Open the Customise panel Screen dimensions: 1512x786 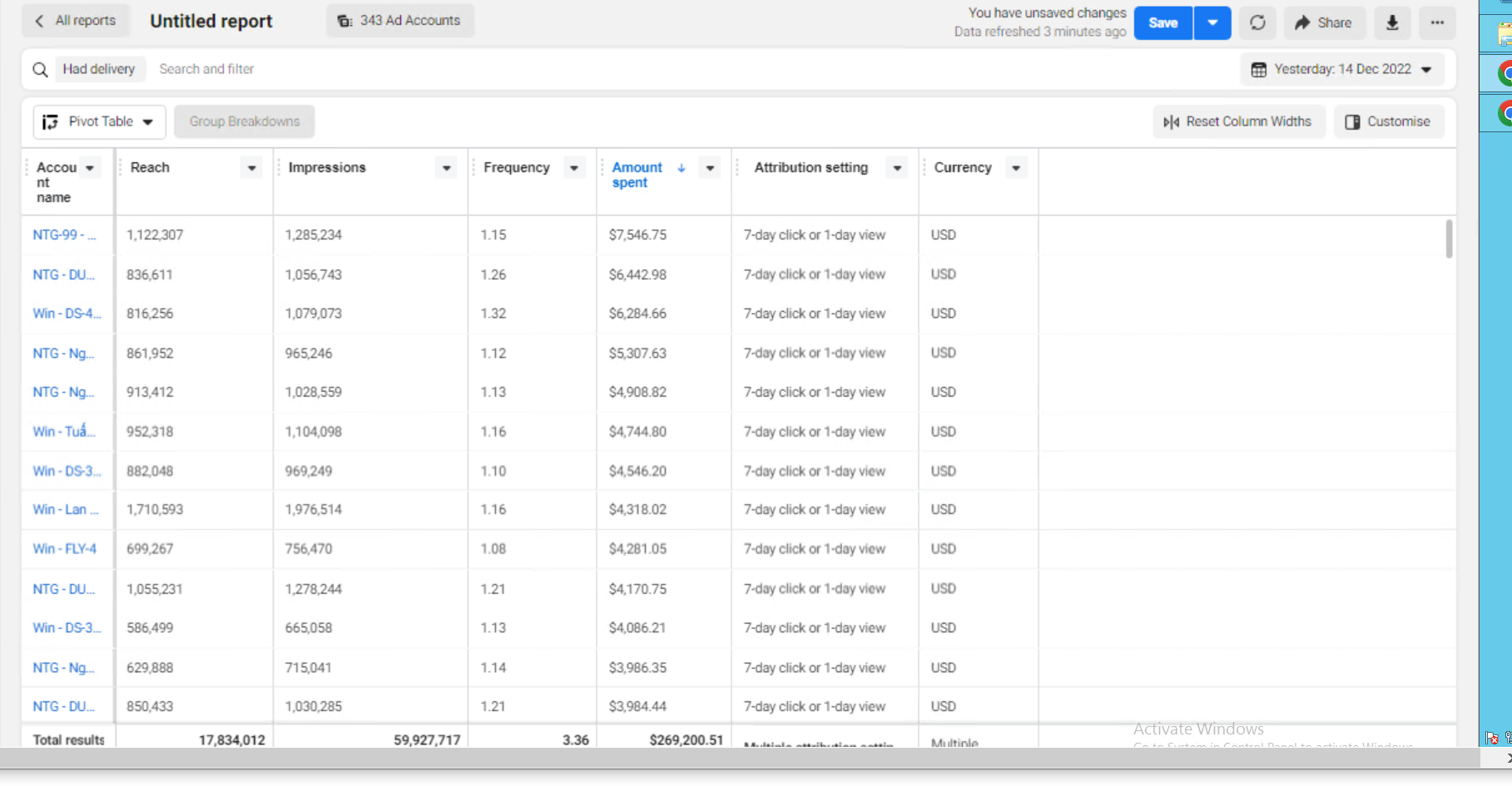point(1388,121)
